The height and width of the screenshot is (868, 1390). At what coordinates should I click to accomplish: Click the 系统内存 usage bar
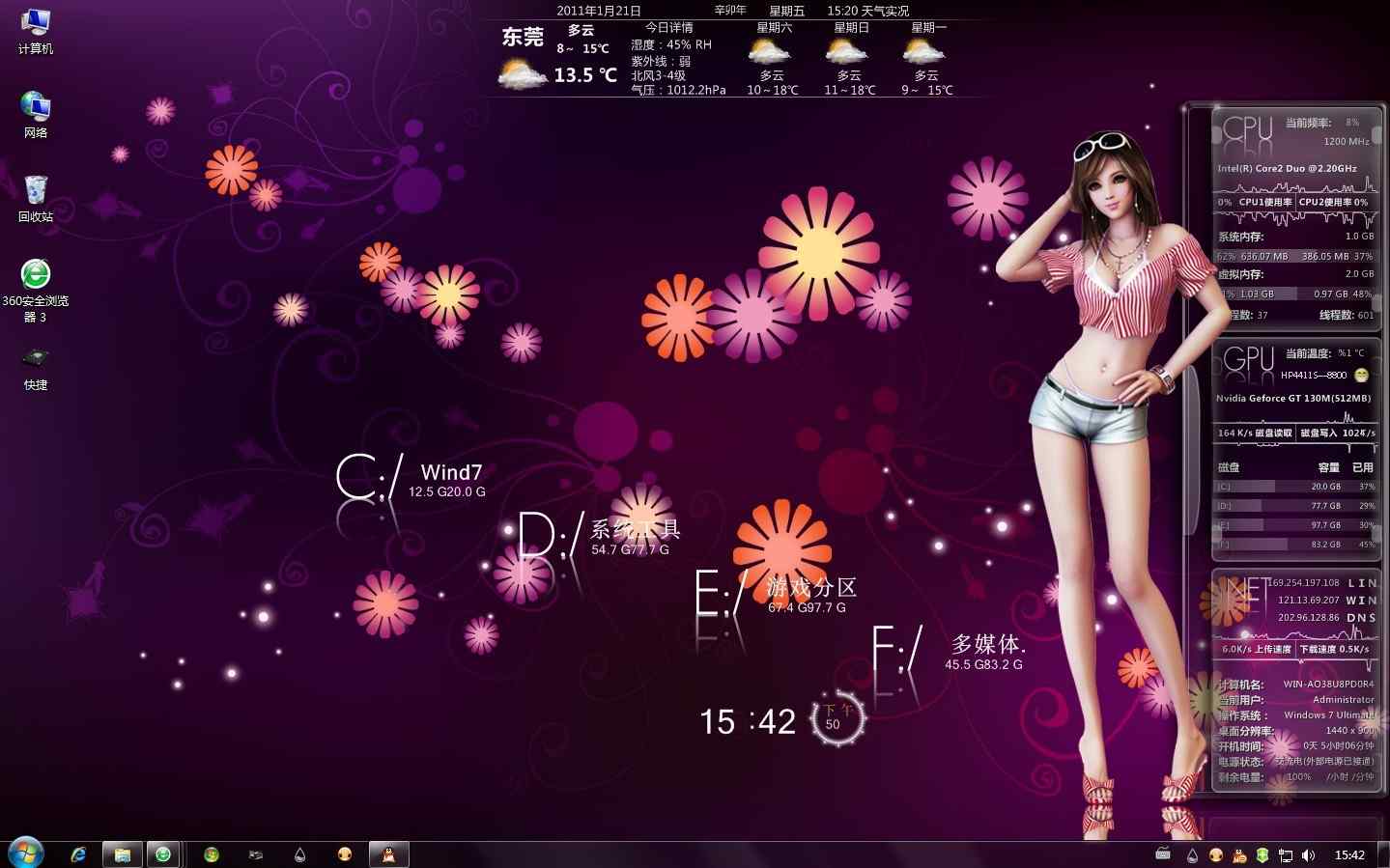(1295, 256)
